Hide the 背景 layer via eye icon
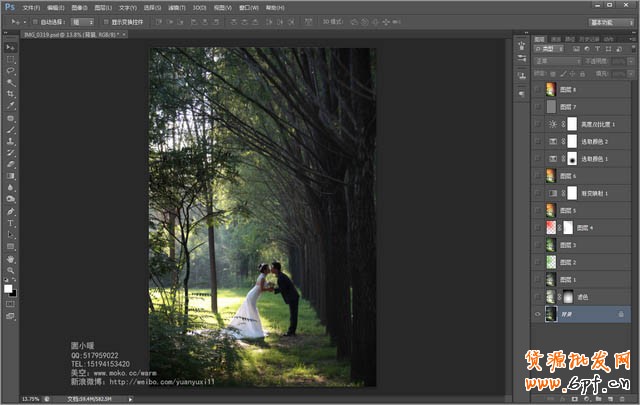 [x=538, y=314]
